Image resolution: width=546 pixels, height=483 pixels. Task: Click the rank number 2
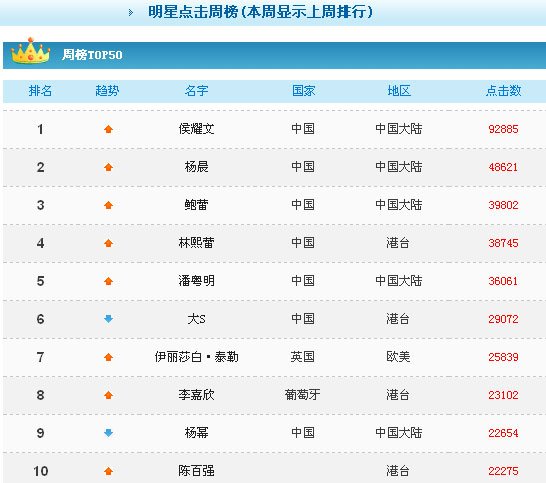(40, 167)
